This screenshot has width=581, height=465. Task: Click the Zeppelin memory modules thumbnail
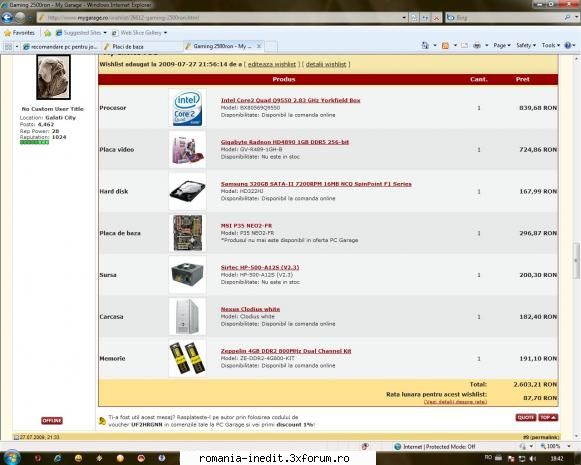187,359
